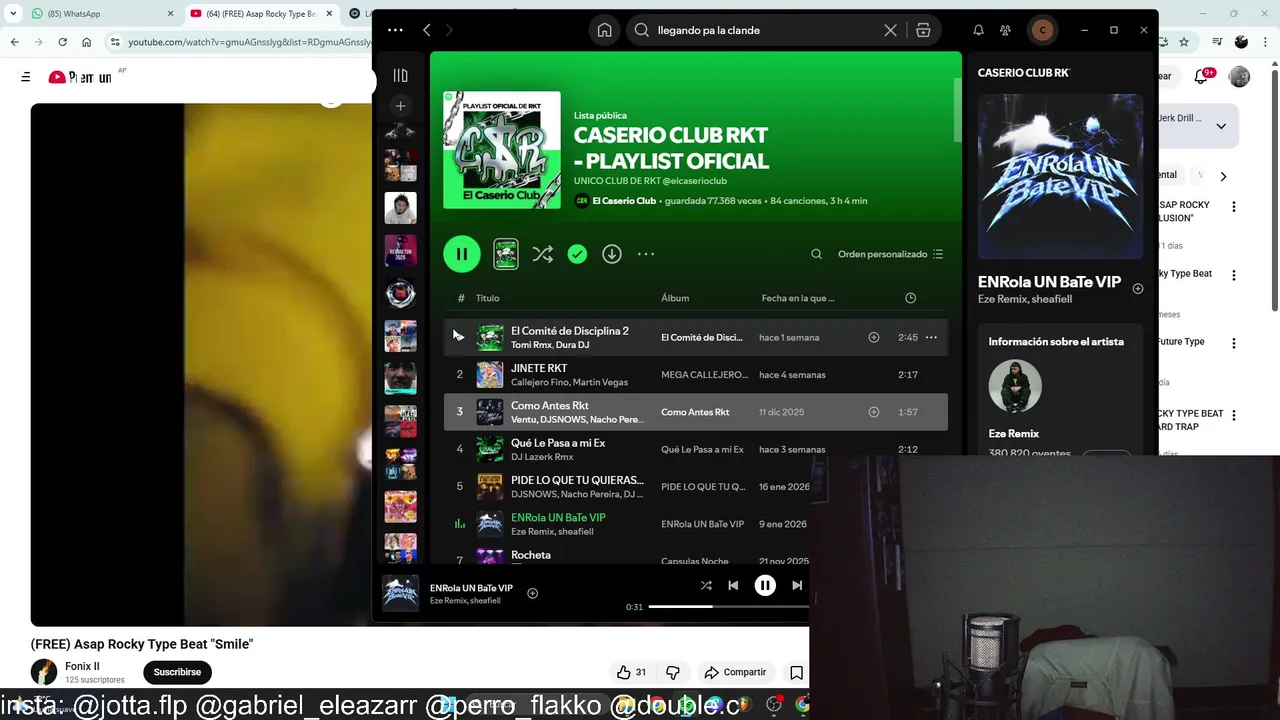Image resolution: width=1280 pixels, height=720 pixels.
Task: Download the CASERIO CLUB RKT playlist
Action: (x=612, y=254)
